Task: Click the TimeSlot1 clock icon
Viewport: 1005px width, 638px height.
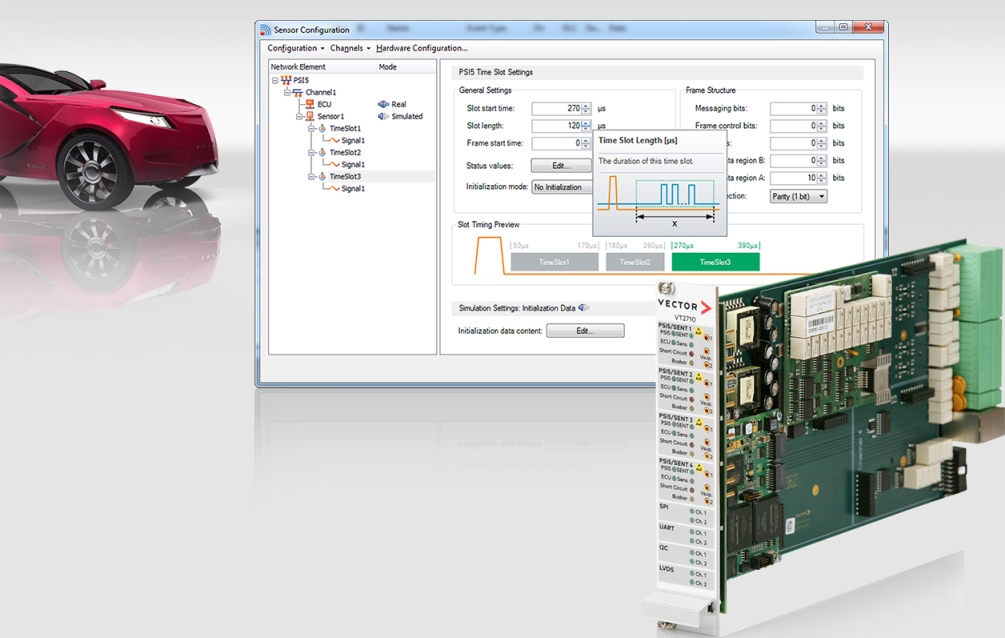Action: (322, 128)
